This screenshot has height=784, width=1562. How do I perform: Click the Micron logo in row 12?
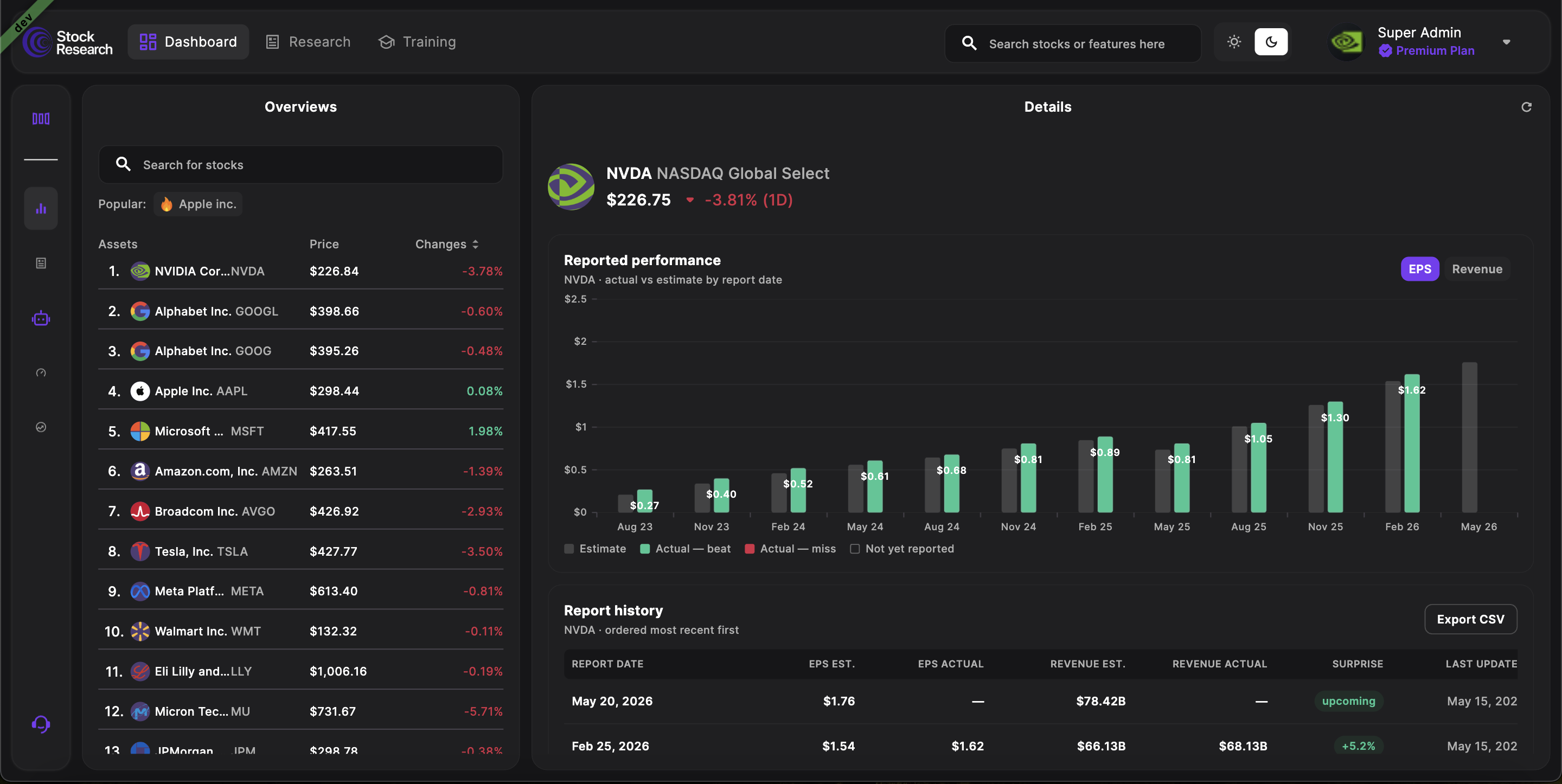click(140, 711)
